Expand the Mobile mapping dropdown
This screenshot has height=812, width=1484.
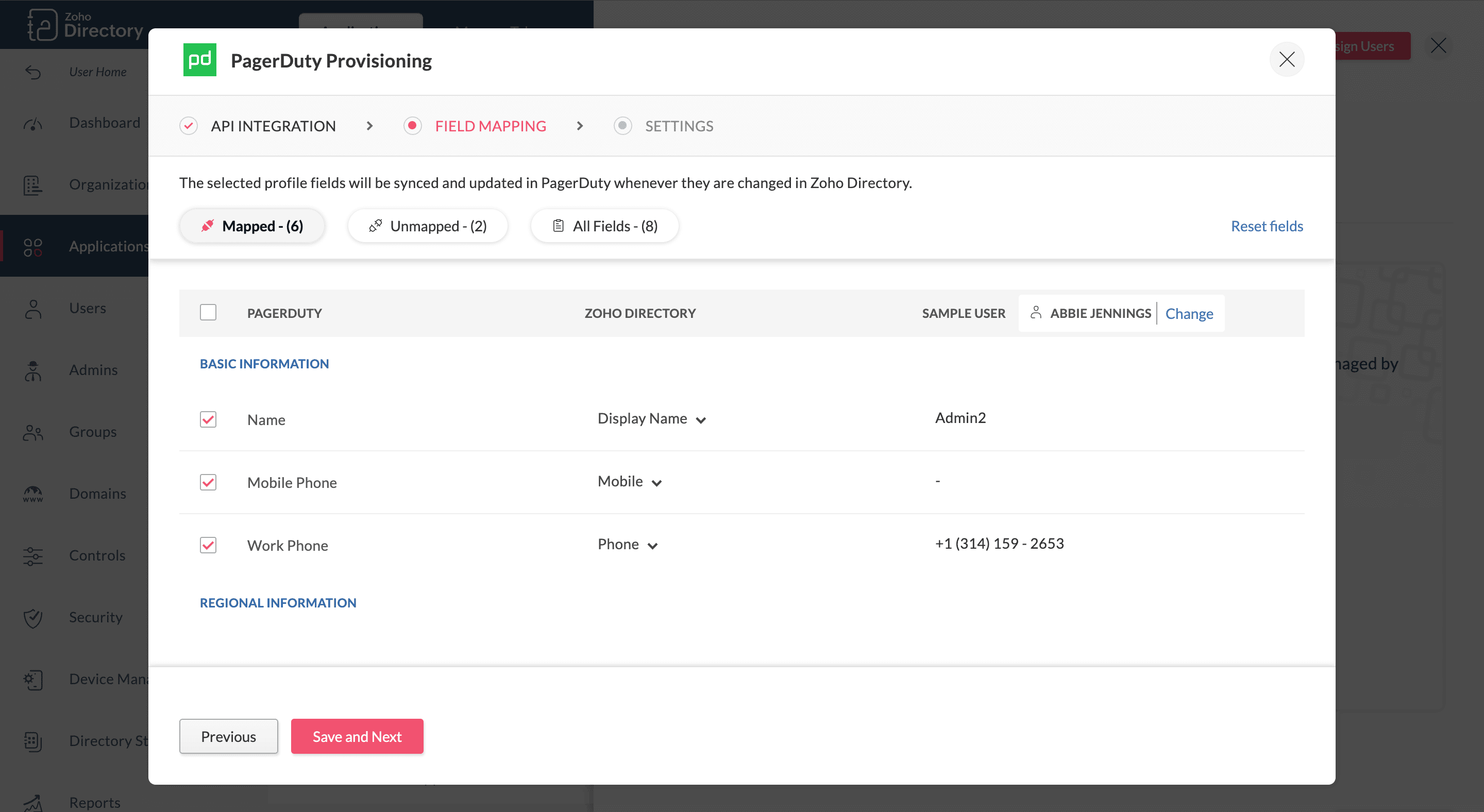[630, 482]
